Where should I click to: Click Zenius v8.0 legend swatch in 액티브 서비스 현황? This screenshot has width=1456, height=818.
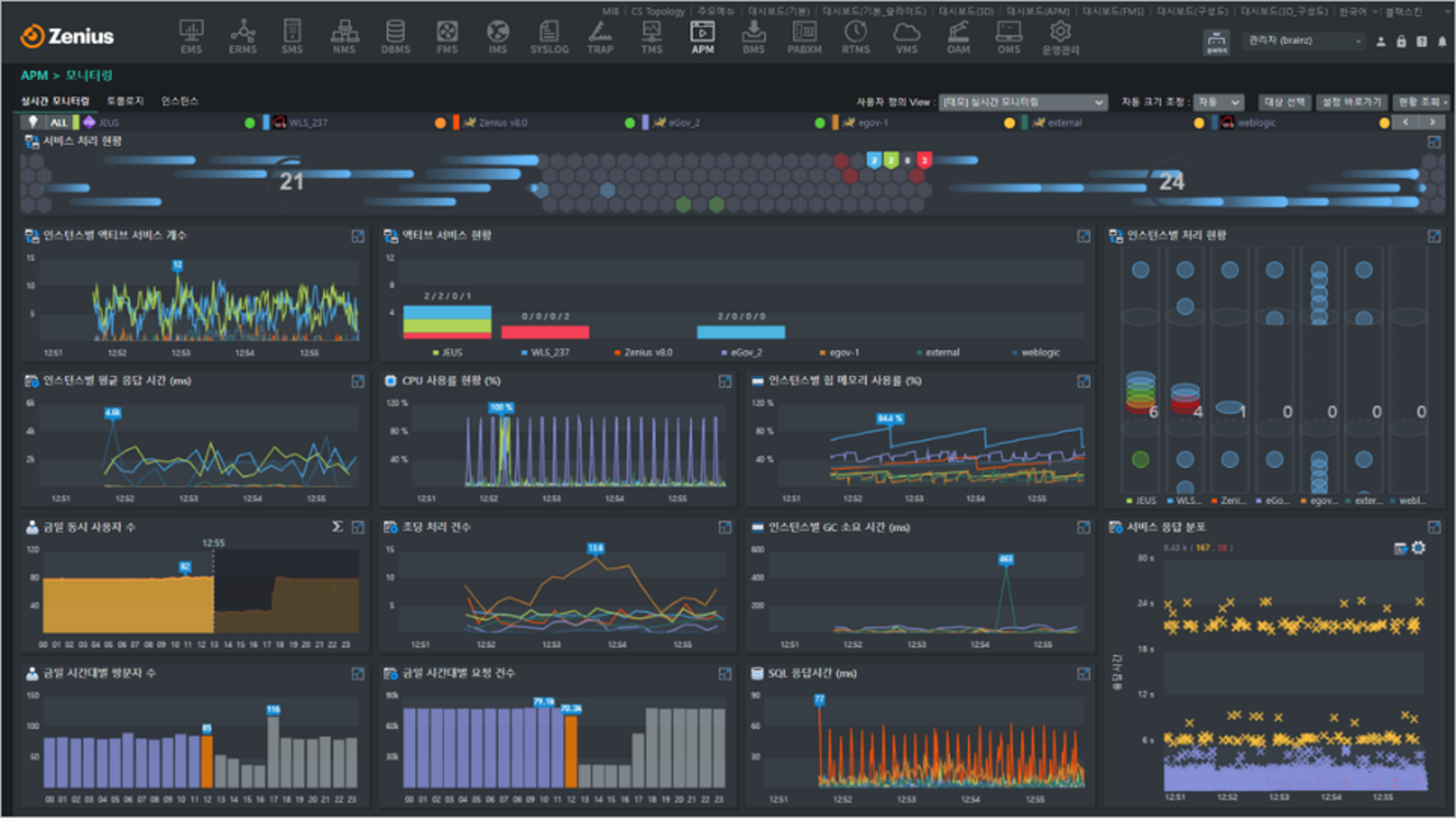click(617, 353)
